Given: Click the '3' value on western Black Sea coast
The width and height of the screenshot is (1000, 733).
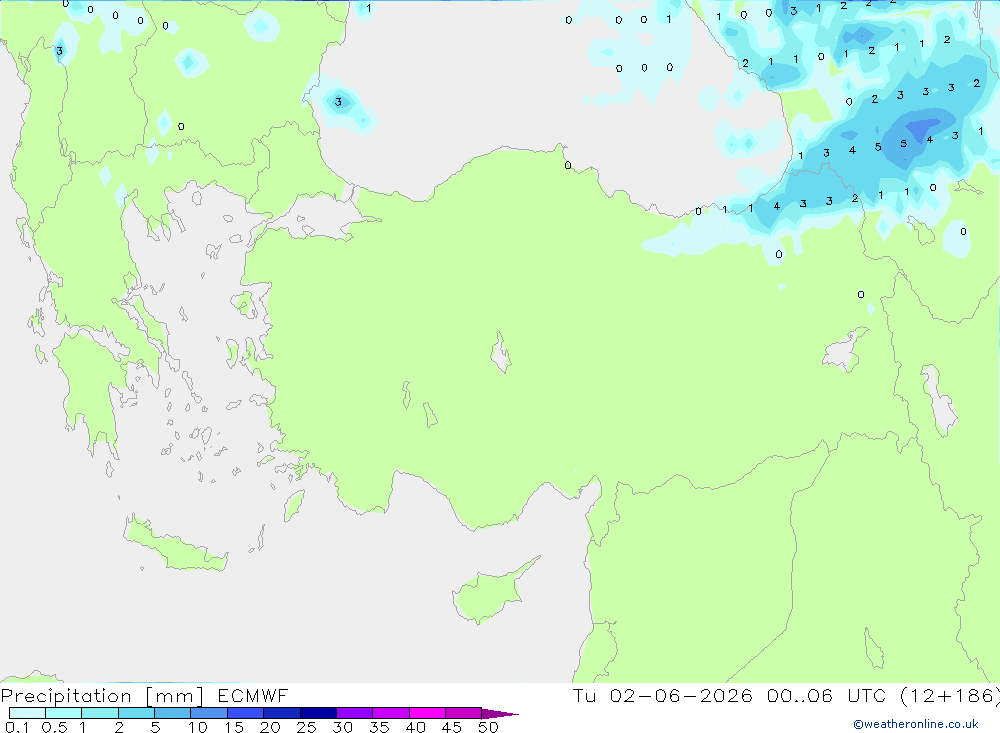Looking at the screenshot, I should coord(338,101).
